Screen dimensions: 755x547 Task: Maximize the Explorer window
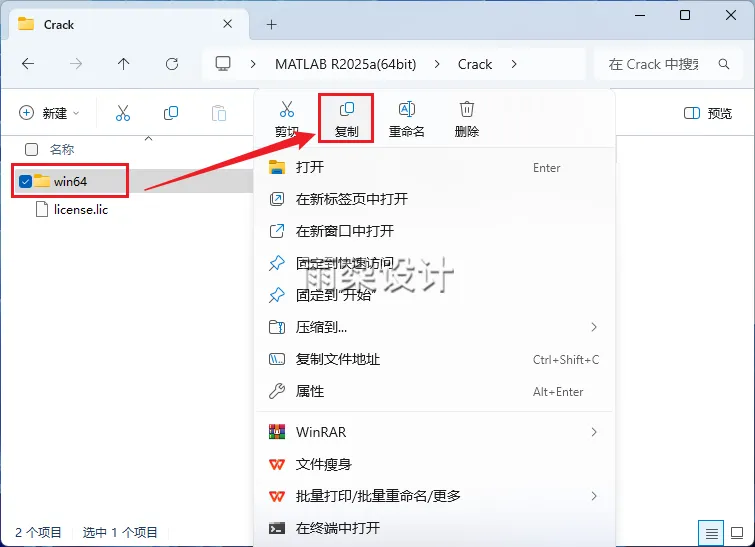pyautogui.click(x=685, y=15)
